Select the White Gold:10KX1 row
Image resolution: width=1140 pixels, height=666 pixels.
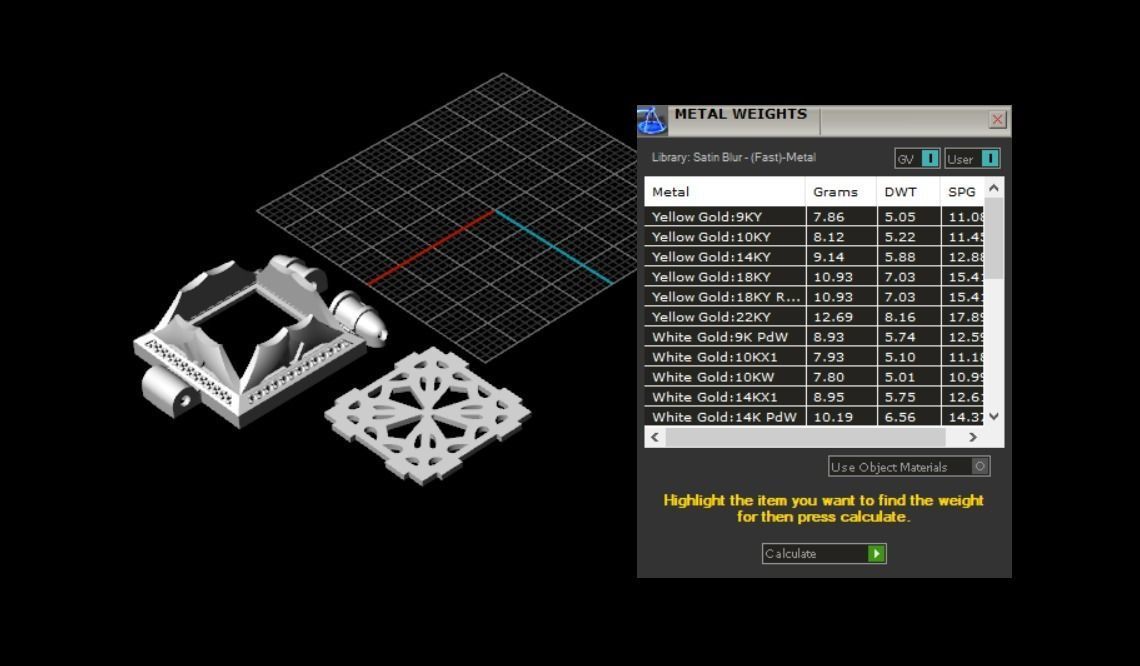[x=814, y=357]
